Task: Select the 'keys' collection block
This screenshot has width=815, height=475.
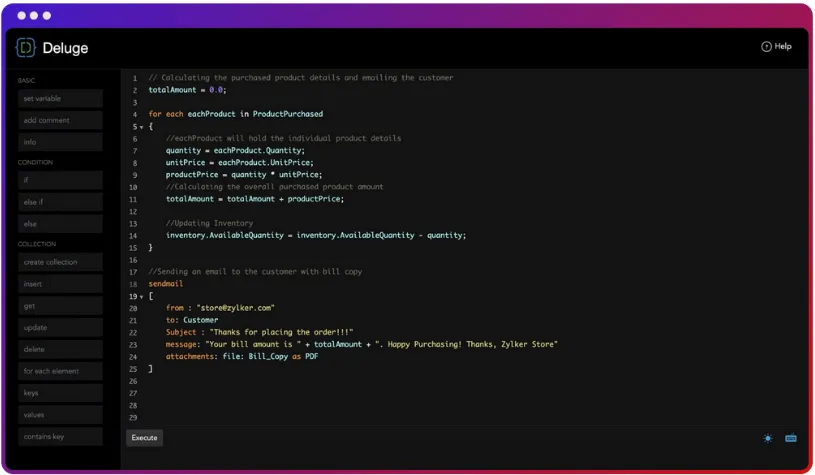Action: (60, 393)
